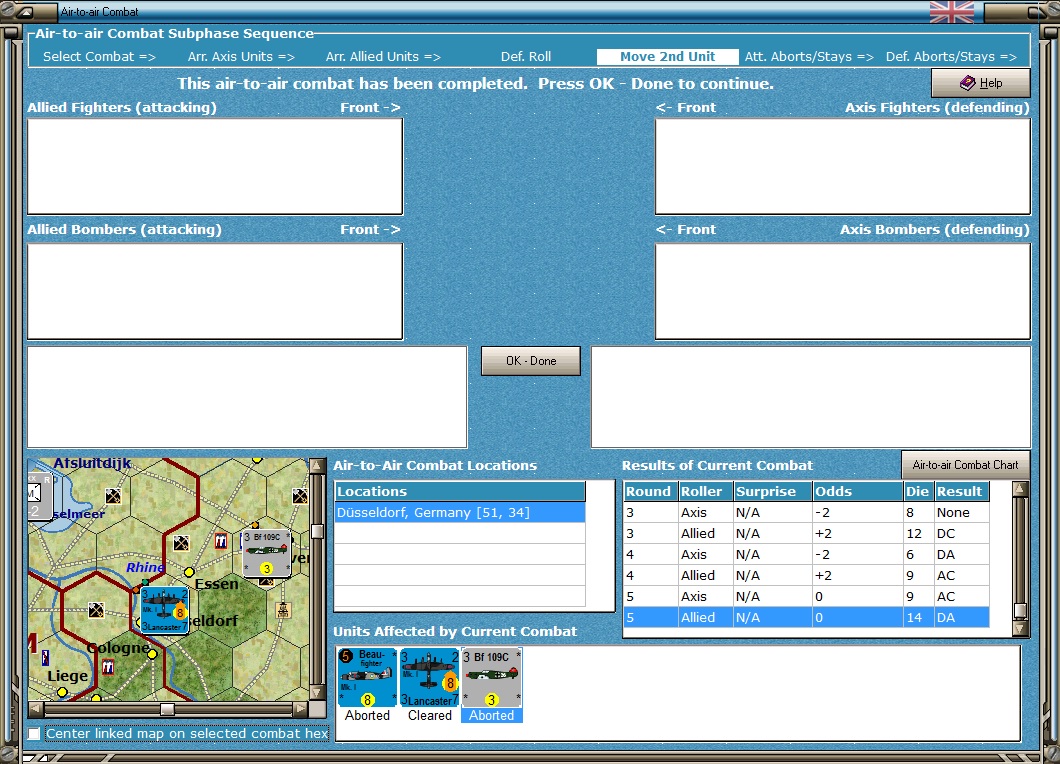Screen dimensions: 1060x764
Task: Click the Axis Fighters (defending) box
Action: (x=843, y=166)
